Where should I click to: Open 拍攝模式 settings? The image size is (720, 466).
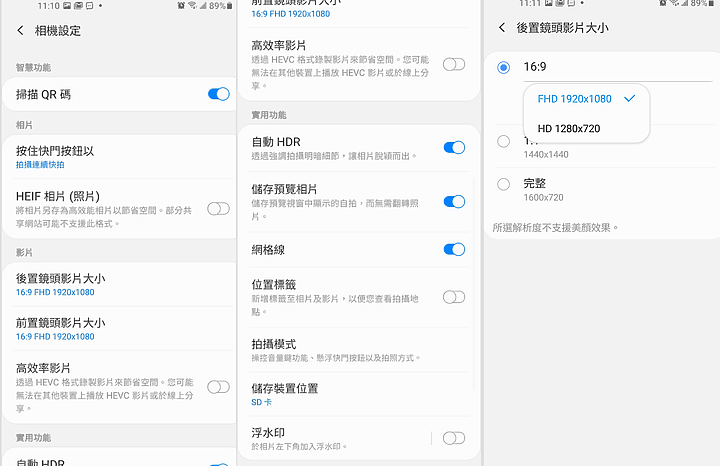[x=359, y=350]
